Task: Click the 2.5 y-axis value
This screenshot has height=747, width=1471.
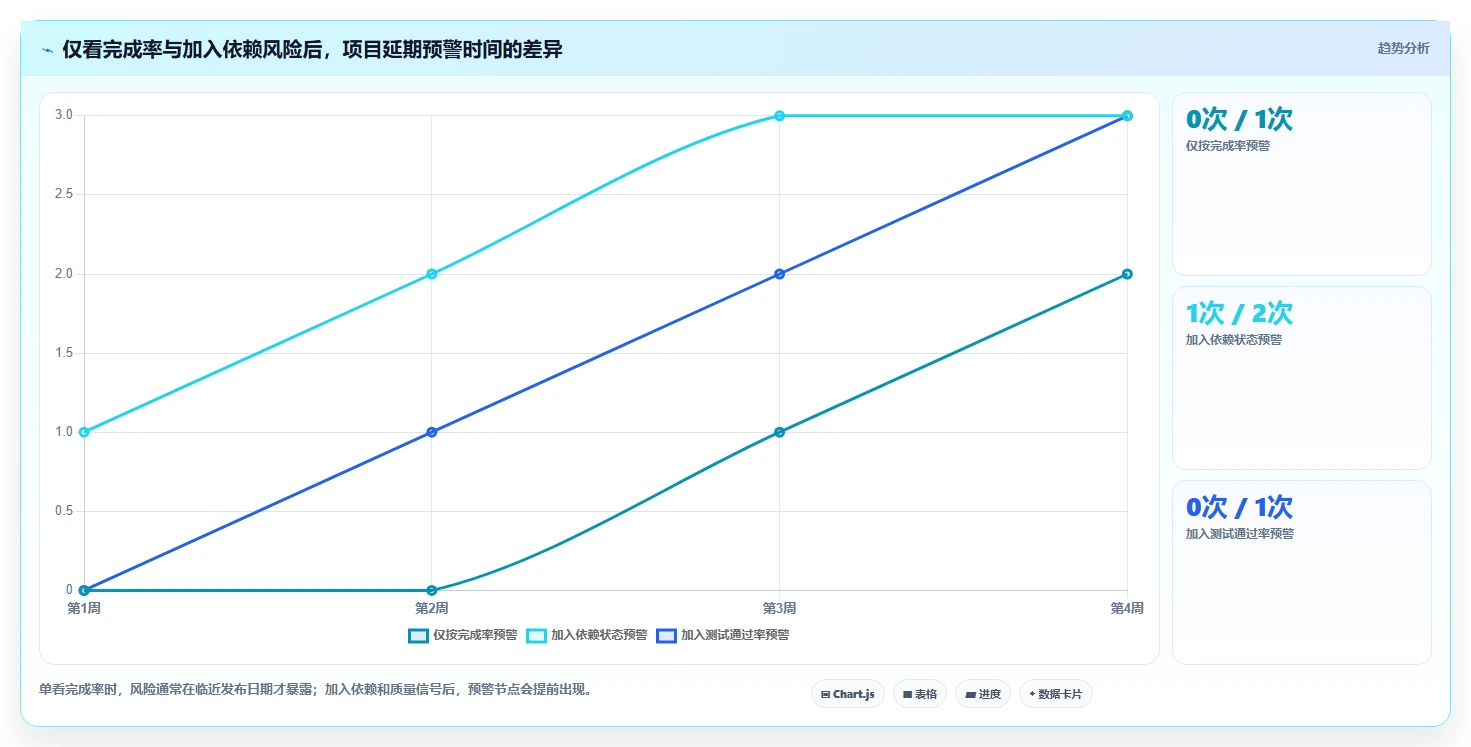Action: [x=64, y=194]
